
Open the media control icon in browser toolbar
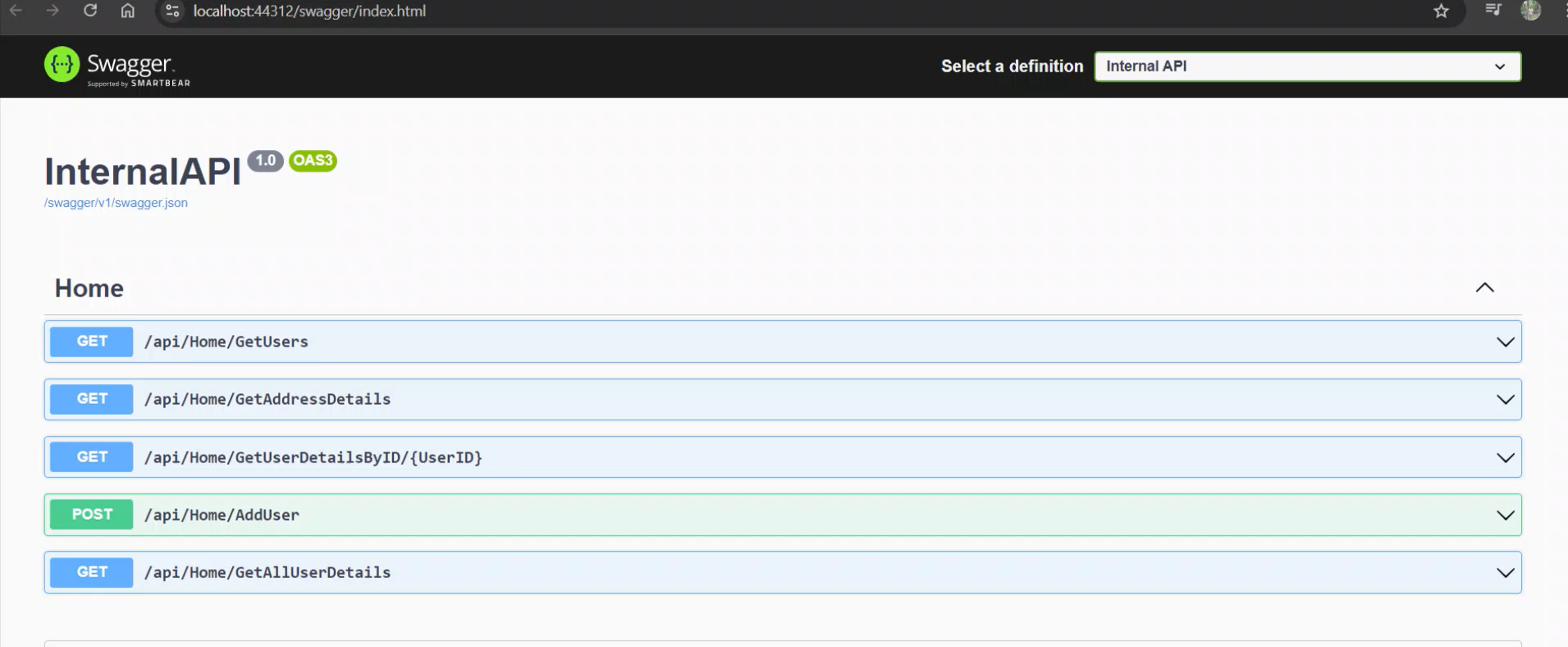point(1493,10)
